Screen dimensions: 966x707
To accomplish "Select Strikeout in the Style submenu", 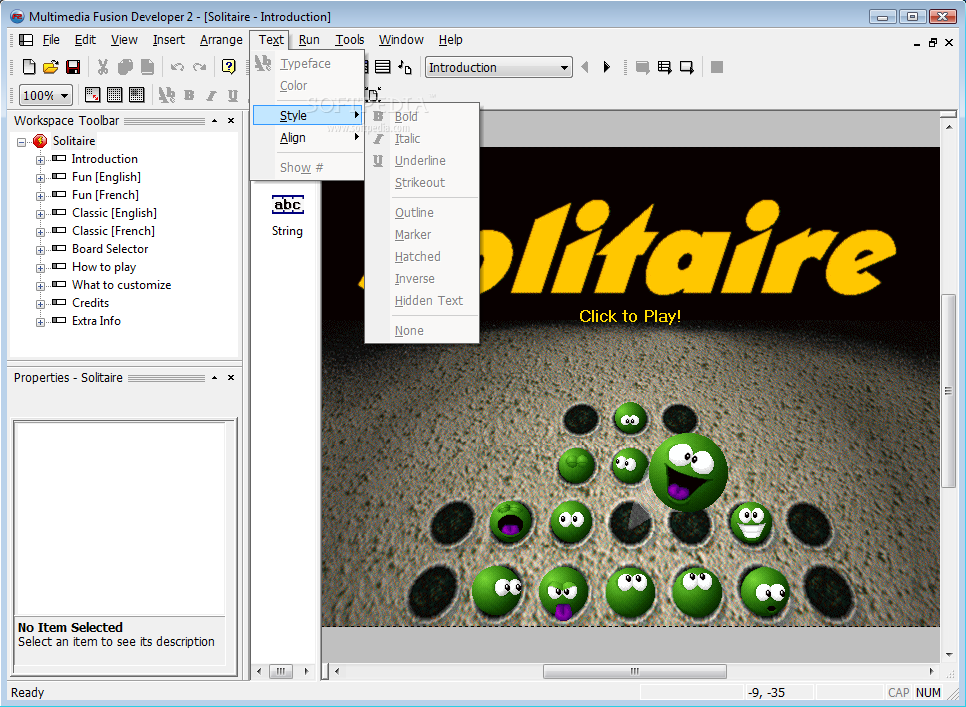I will point(422,183).
